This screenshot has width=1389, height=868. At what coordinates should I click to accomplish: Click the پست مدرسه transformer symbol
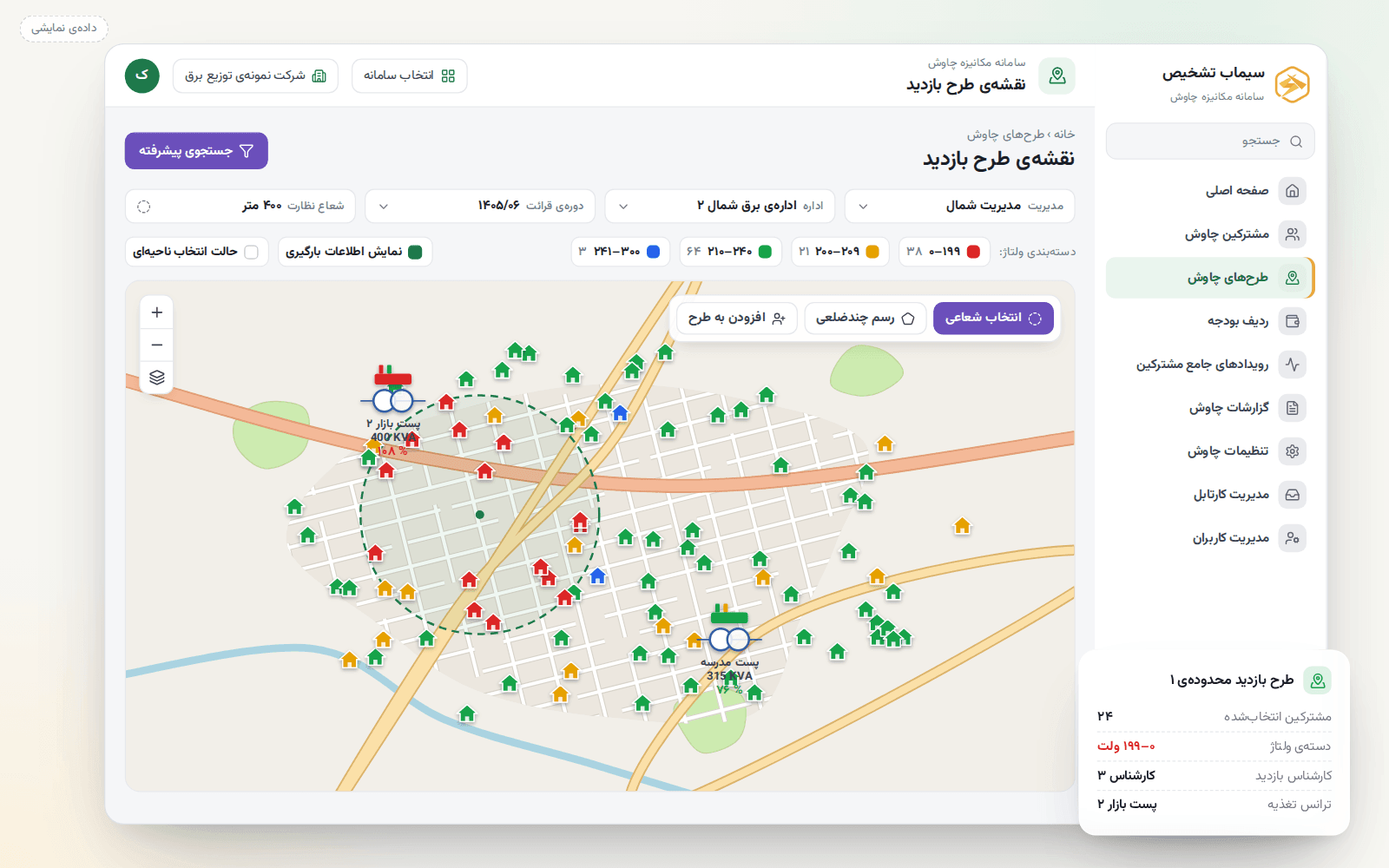tap(729, 640)
